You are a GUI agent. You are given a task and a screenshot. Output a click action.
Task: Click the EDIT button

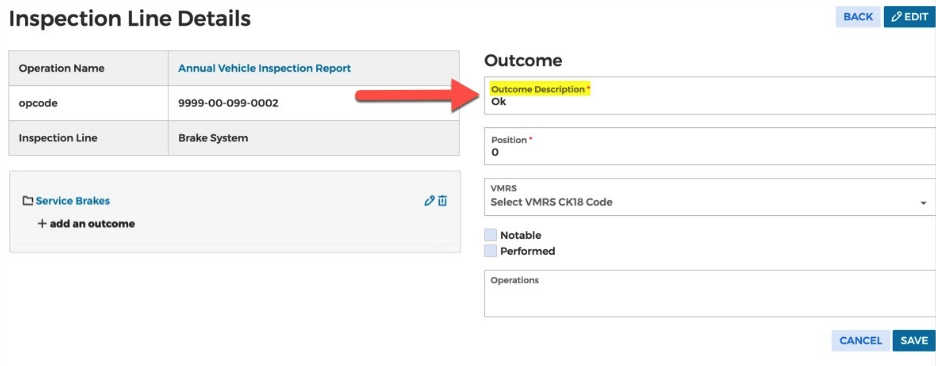tap(909, 17)
